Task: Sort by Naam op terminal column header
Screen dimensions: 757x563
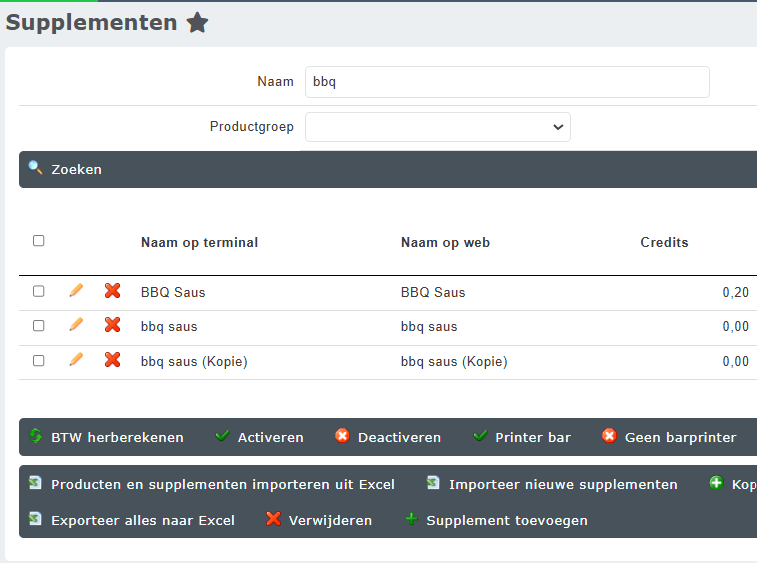Action: [199, 242]
